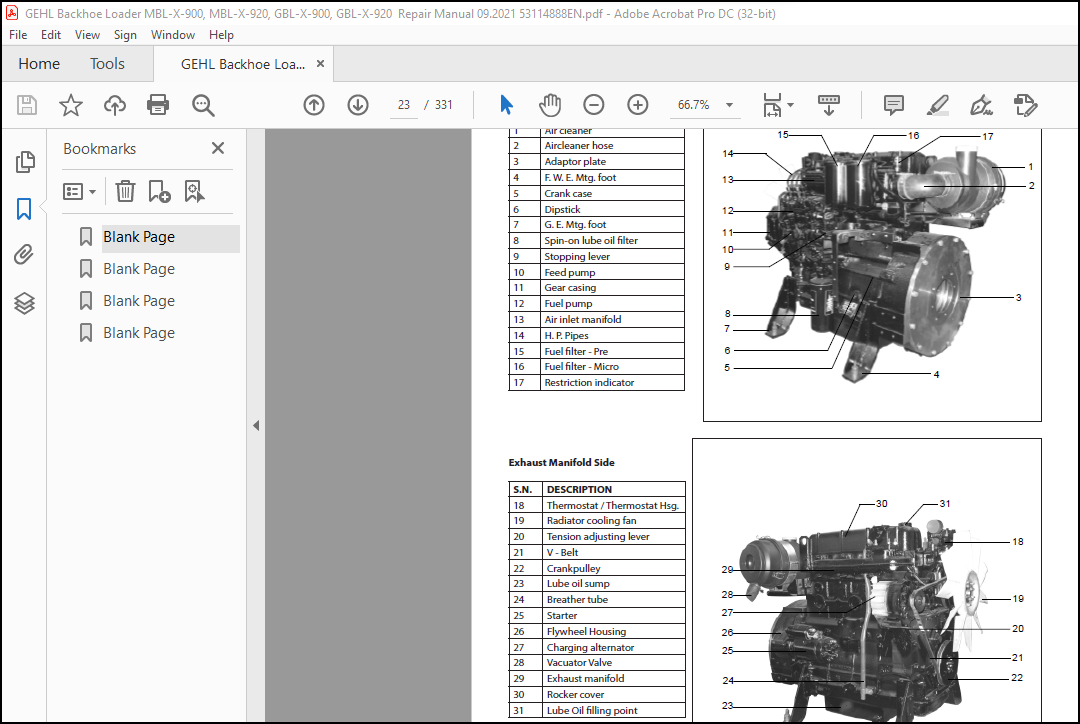Click the zoom value 66.7% field
Screen dimensions: 1080x724
pyautogui.click(x=694, y=105)
